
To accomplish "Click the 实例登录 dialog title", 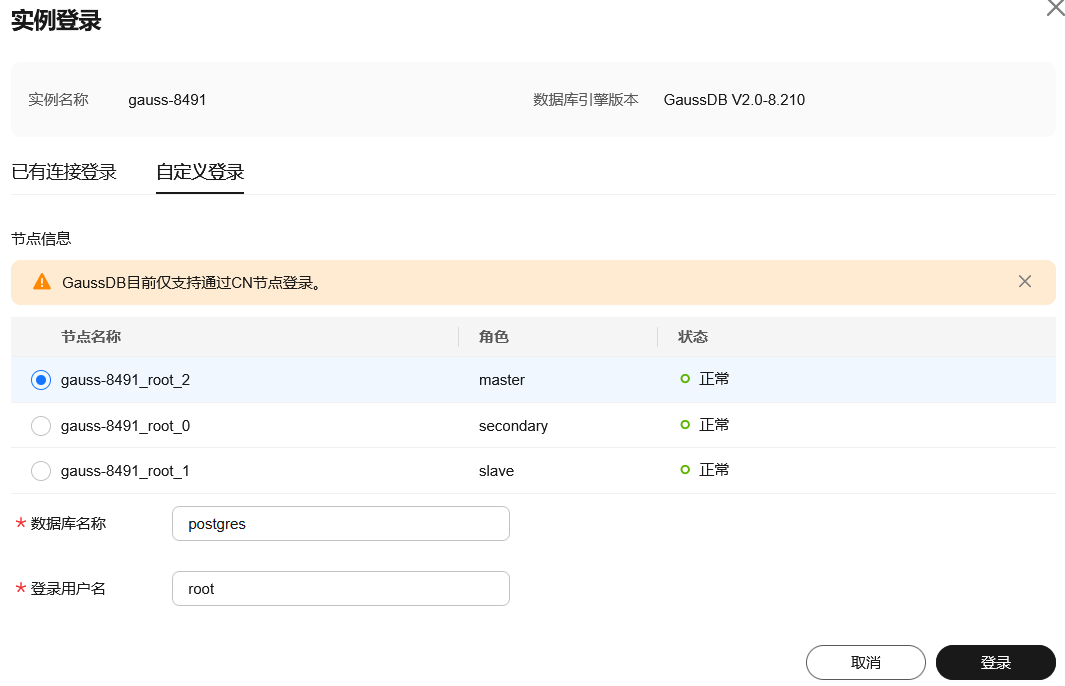I will (56, 20).
